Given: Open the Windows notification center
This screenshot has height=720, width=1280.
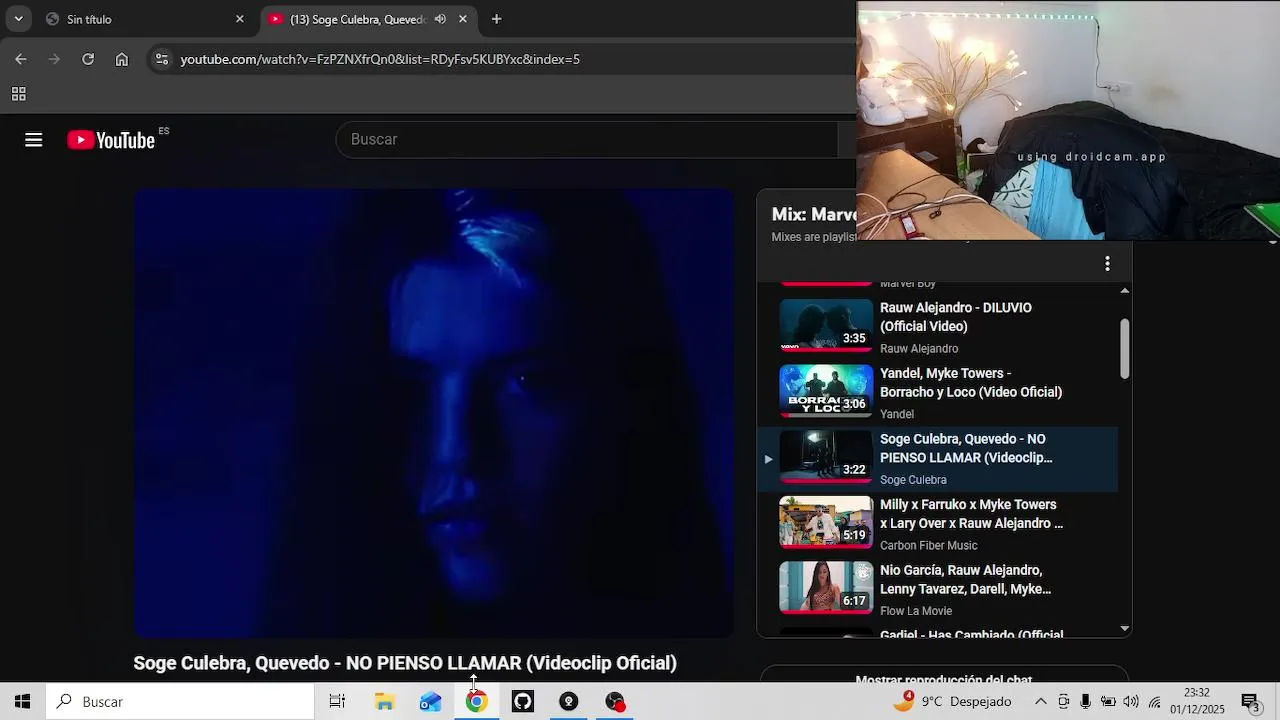Looking at the screenshot, I should pyautogui.click(x=1250, y=702).
